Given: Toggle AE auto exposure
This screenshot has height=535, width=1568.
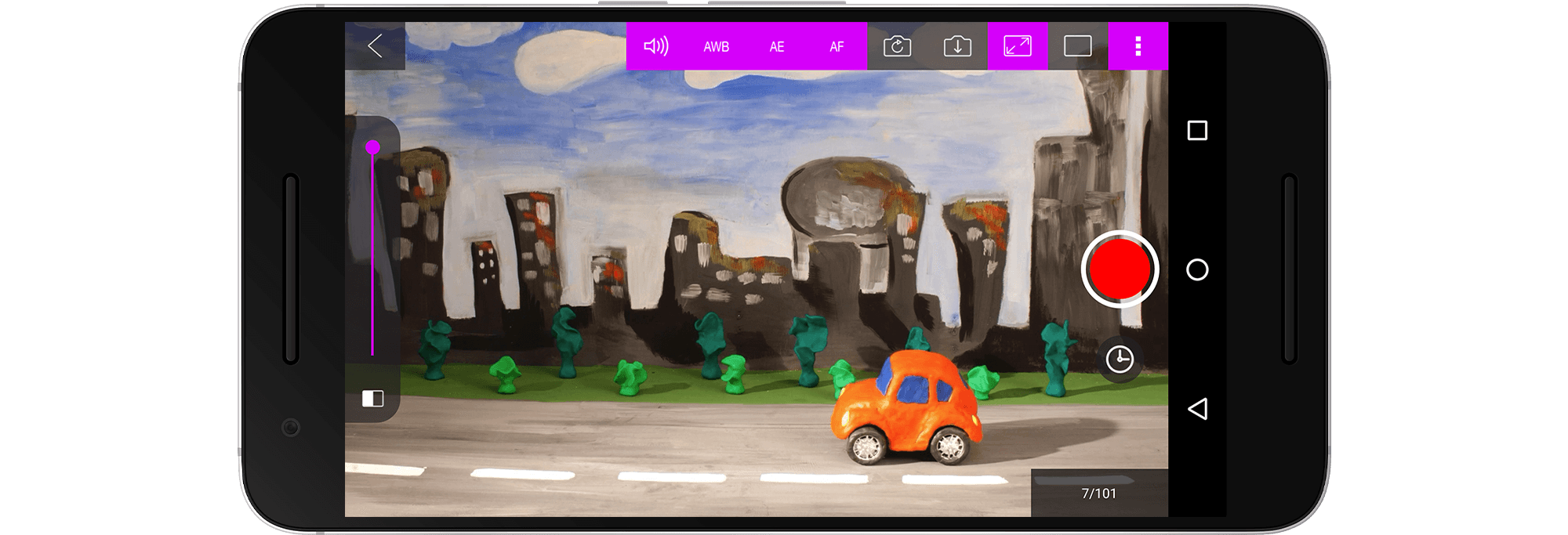Looking at the screenshot, I should point(777,46).
